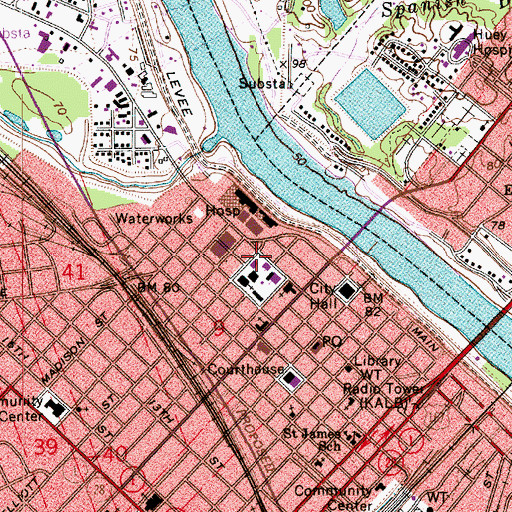Click the 78 elevation label at right edge
The width and height of the screenshot is (512, 512).
point(498,225)
